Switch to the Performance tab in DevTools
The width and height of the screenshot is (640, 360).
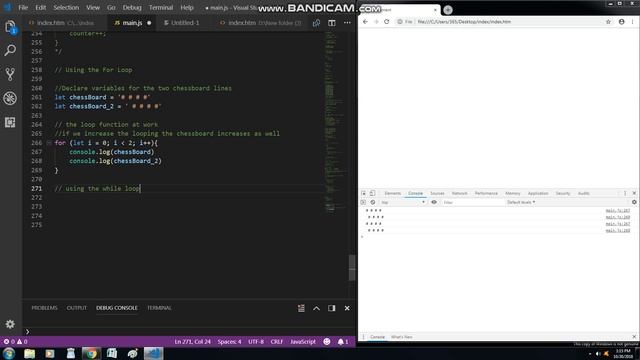[x=486, y=193]
